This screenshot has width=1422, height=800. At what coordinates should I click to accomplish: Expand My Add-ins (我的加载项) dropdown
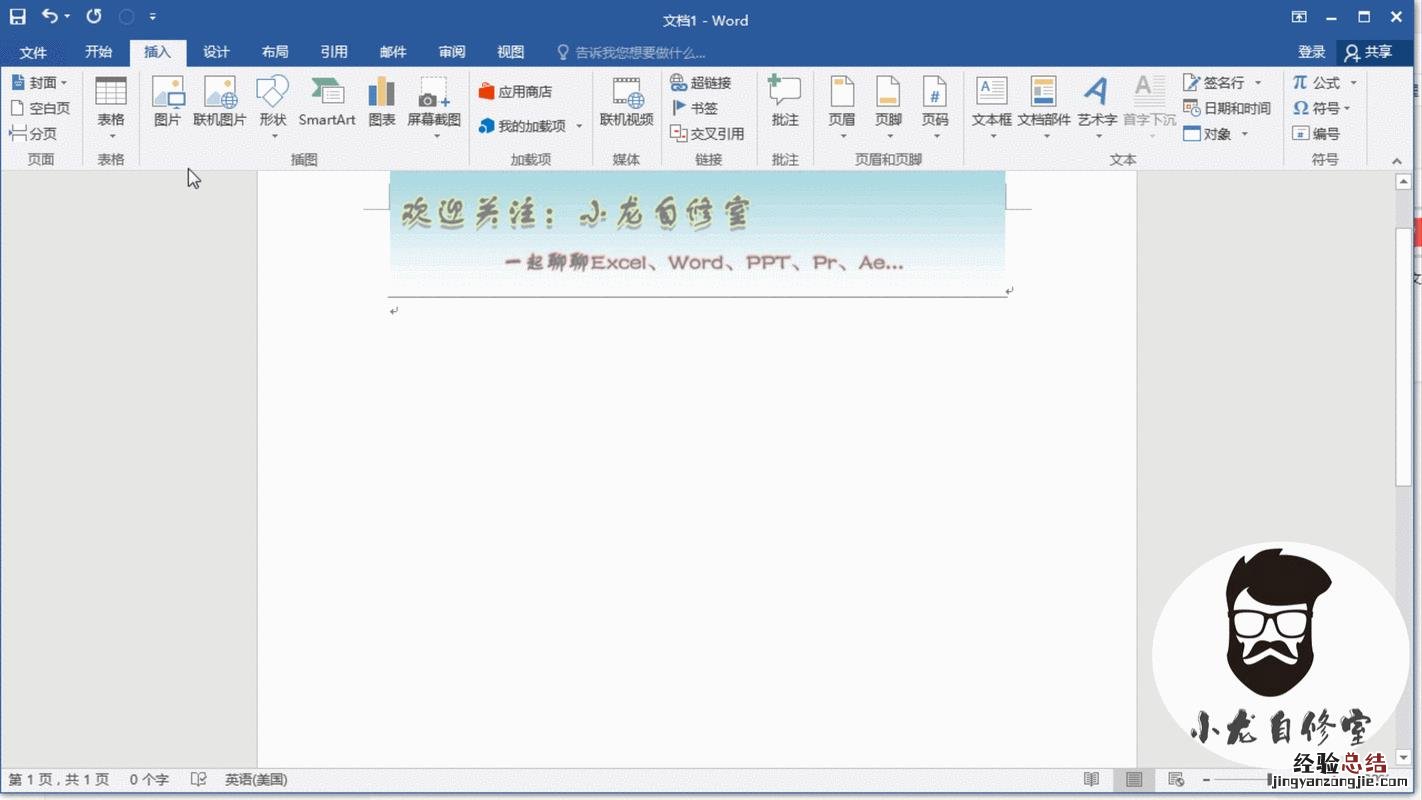(x=579, y=126)
